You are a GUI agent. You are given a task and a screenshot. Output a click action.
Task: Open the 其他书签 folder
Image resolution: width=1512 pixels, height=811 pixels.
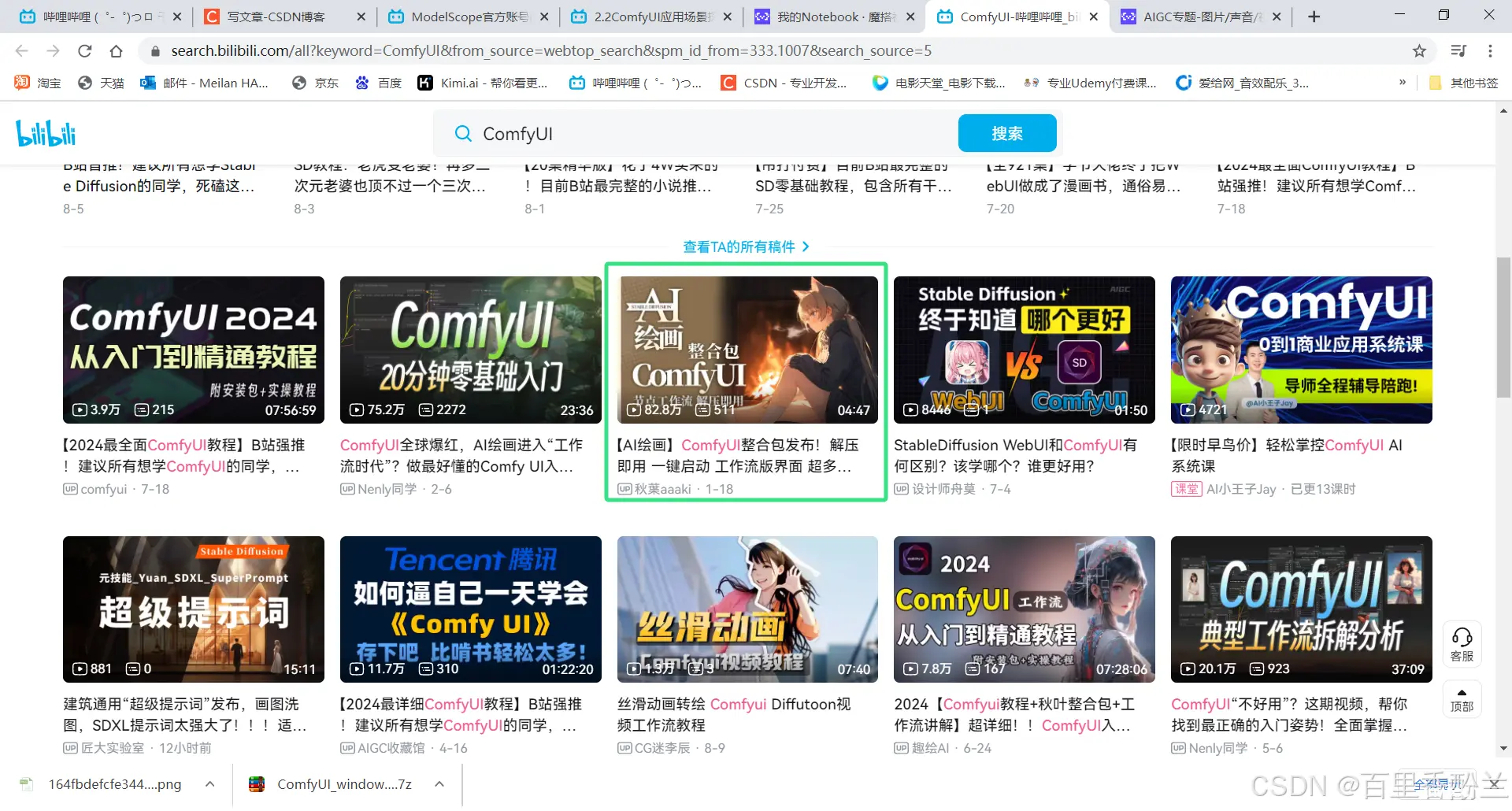tap(1463, 83)
